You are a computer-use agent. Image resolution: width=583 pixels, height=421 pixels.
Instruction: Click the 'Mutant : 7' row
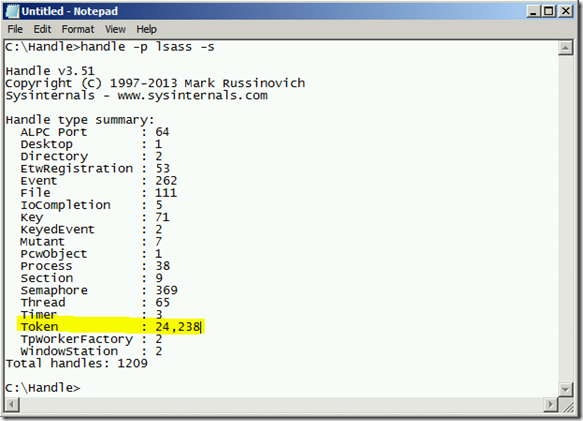[91, 241]
